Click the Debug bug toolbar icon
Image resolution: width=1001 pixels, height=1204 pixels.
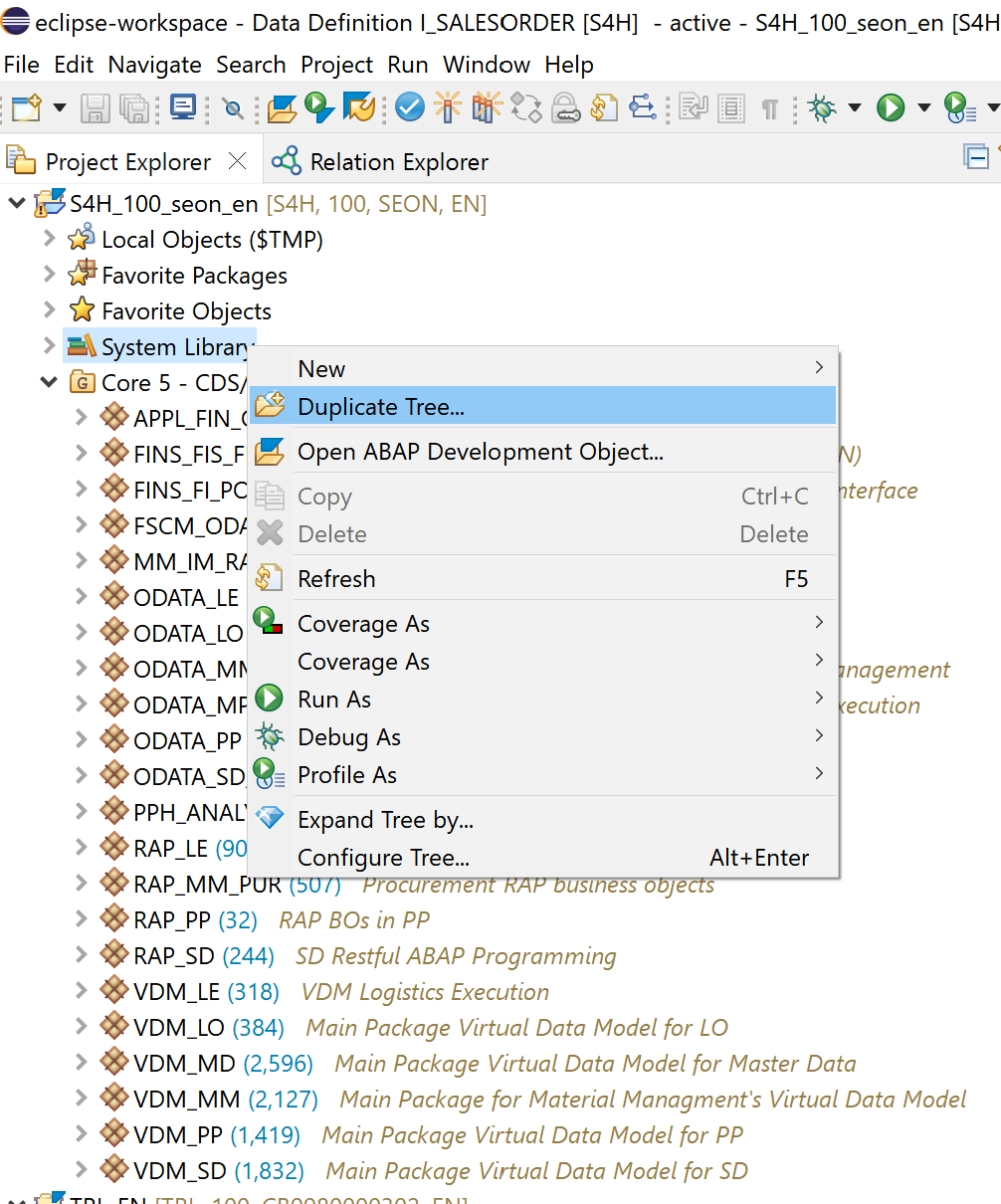pyautogui.click(x=822, y=107)
